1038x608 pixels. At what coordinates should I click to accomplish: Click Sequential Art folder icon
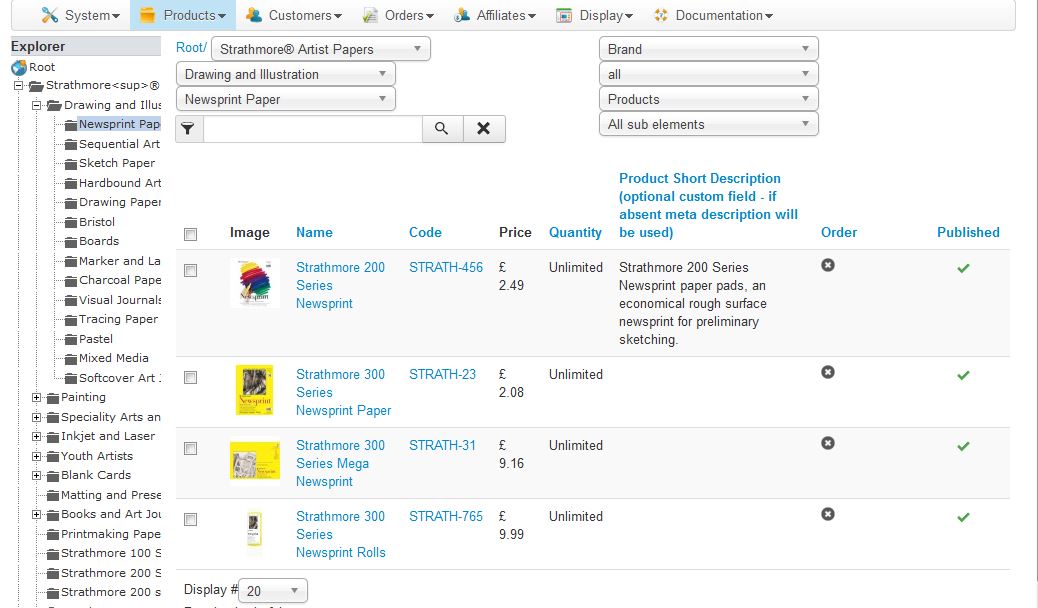(71, 144)
